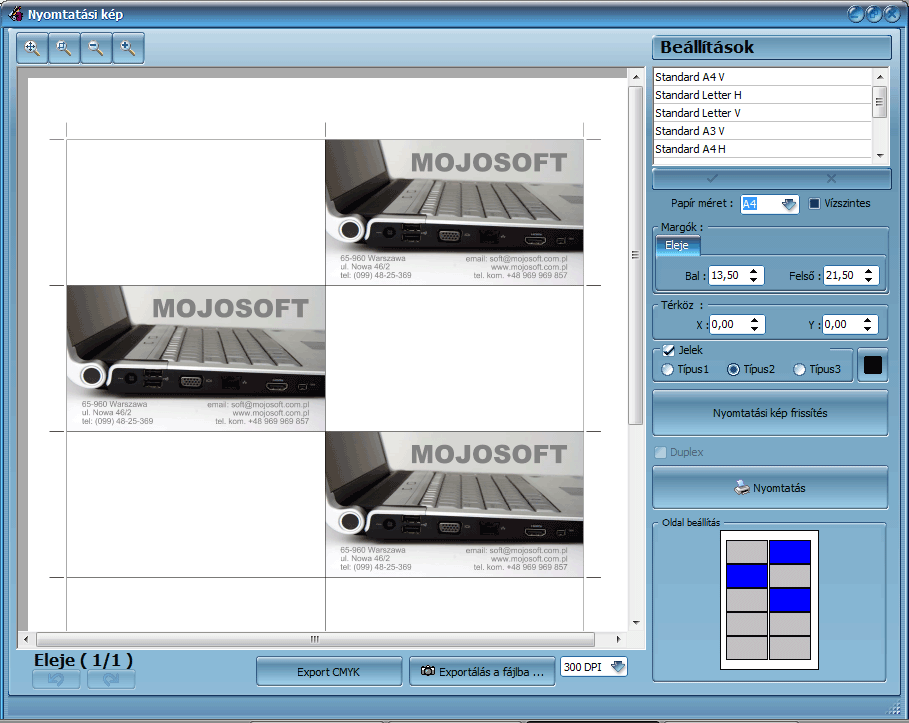Click the next page arrow under Eleje
Image resolution: width=909 pixels, height=723 pixels.
click(111, 680)
